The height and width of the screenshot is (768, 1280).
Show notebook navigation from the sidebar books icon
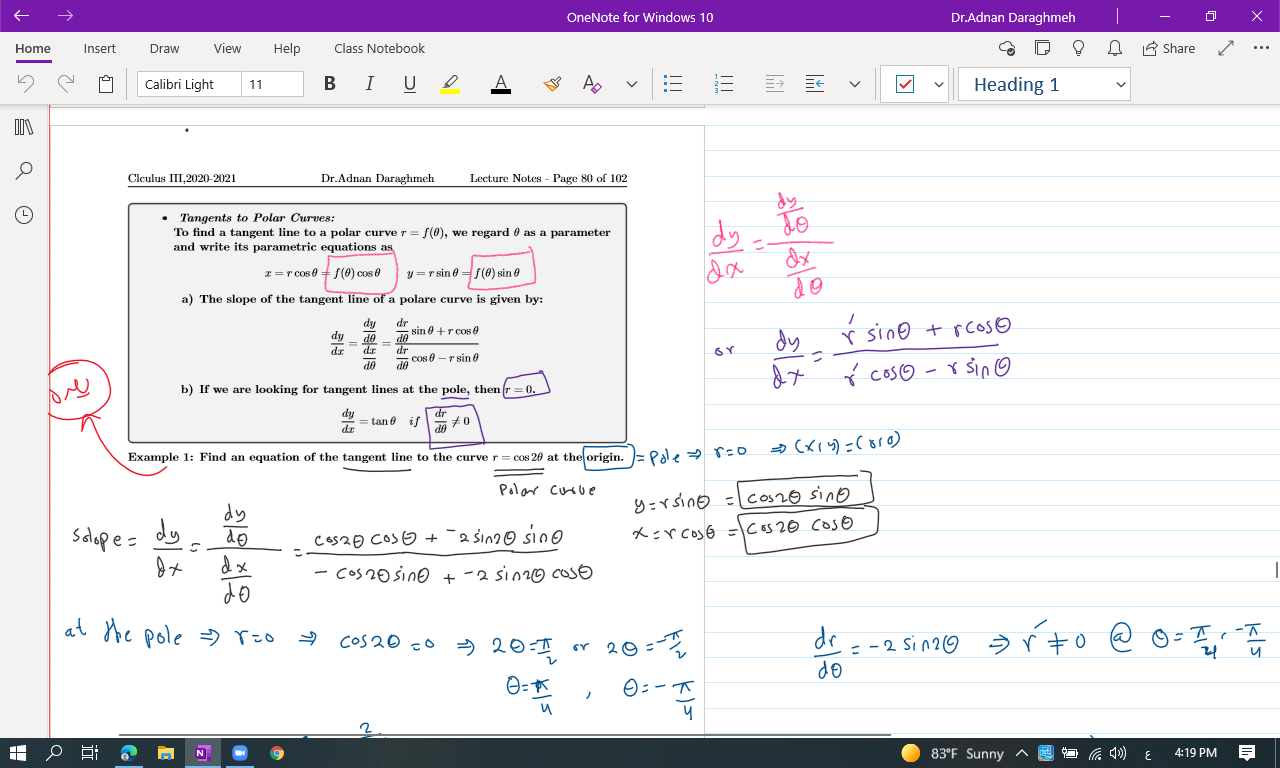coord(24,127)
